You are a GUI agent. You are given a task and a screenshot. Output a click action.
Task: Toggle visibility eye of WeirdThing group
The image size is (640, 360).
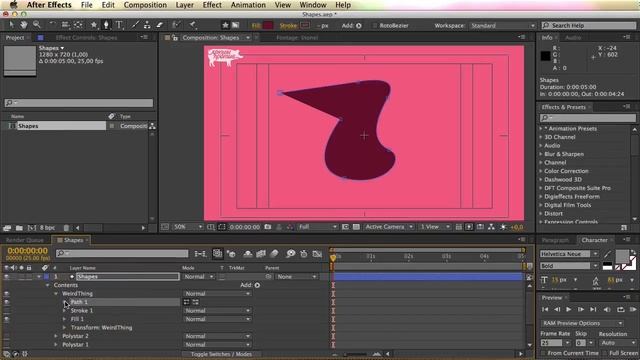tap(7, 294)
